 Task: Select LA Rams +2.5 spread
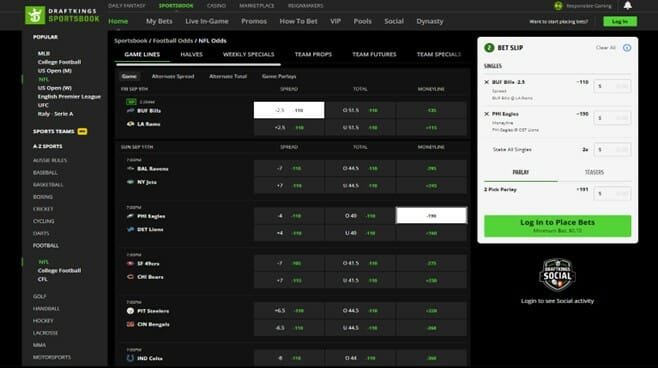pos(289,128)
